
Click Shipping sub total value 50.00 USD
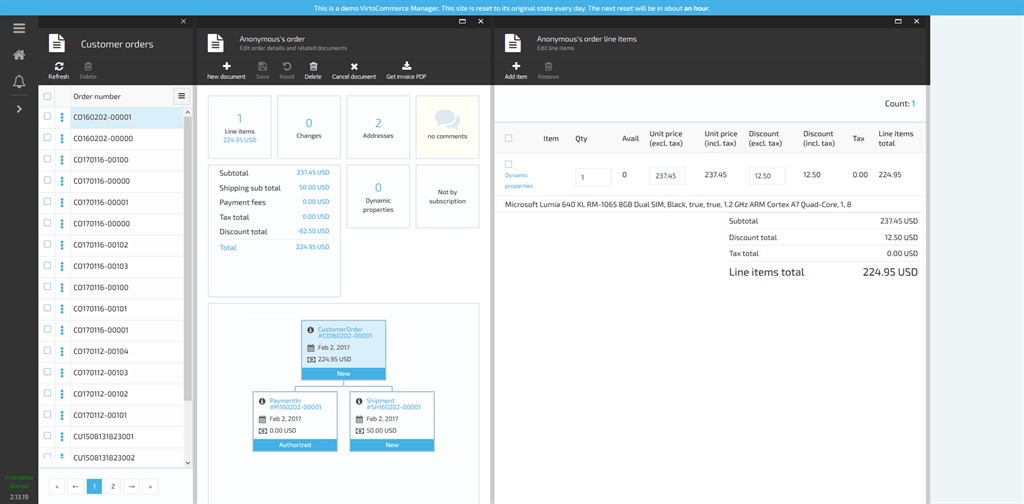click(313, 188)
